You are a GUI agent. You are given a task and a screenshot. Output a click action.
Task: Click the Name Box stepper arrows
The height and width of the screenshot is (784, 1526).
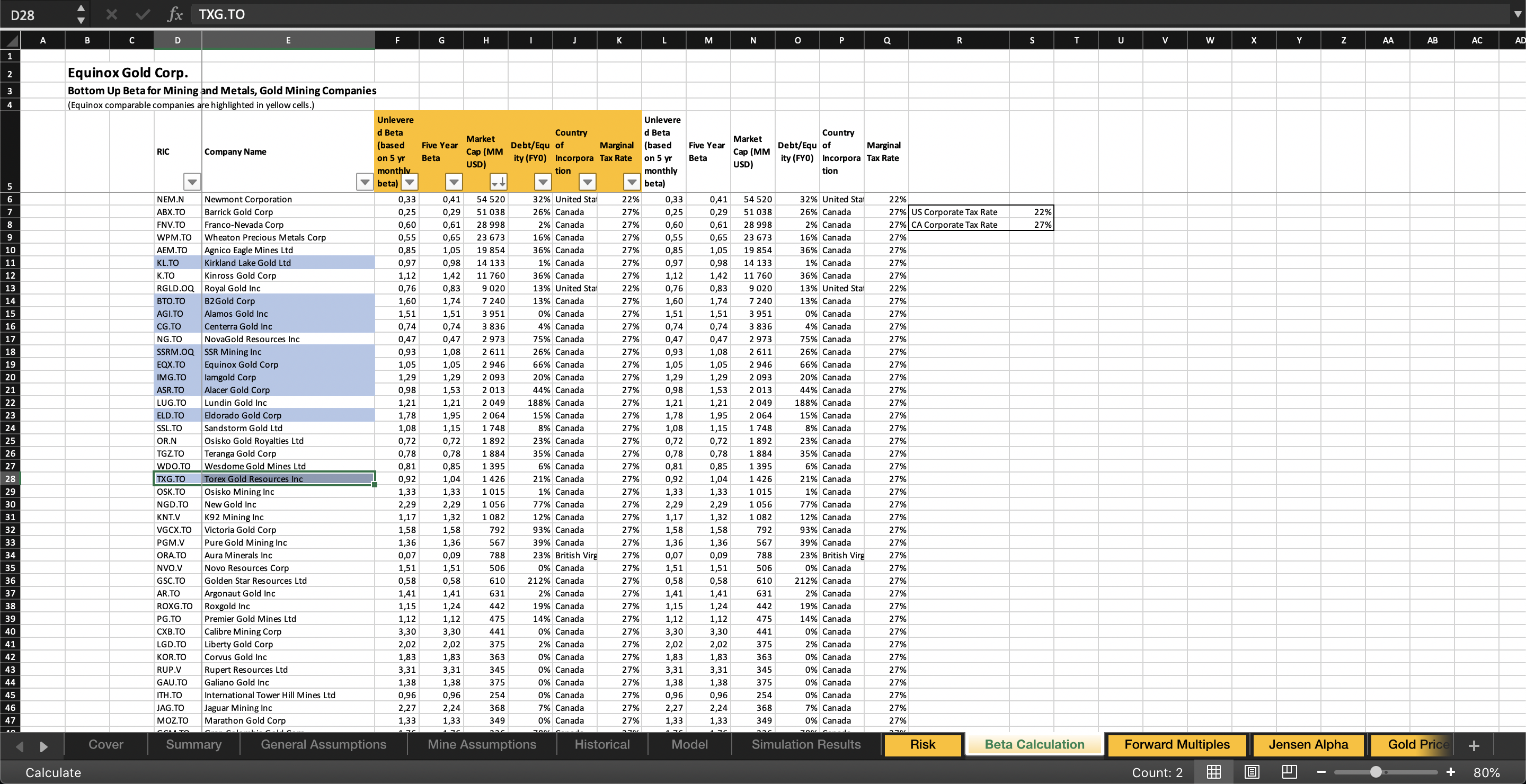(81, 14)
